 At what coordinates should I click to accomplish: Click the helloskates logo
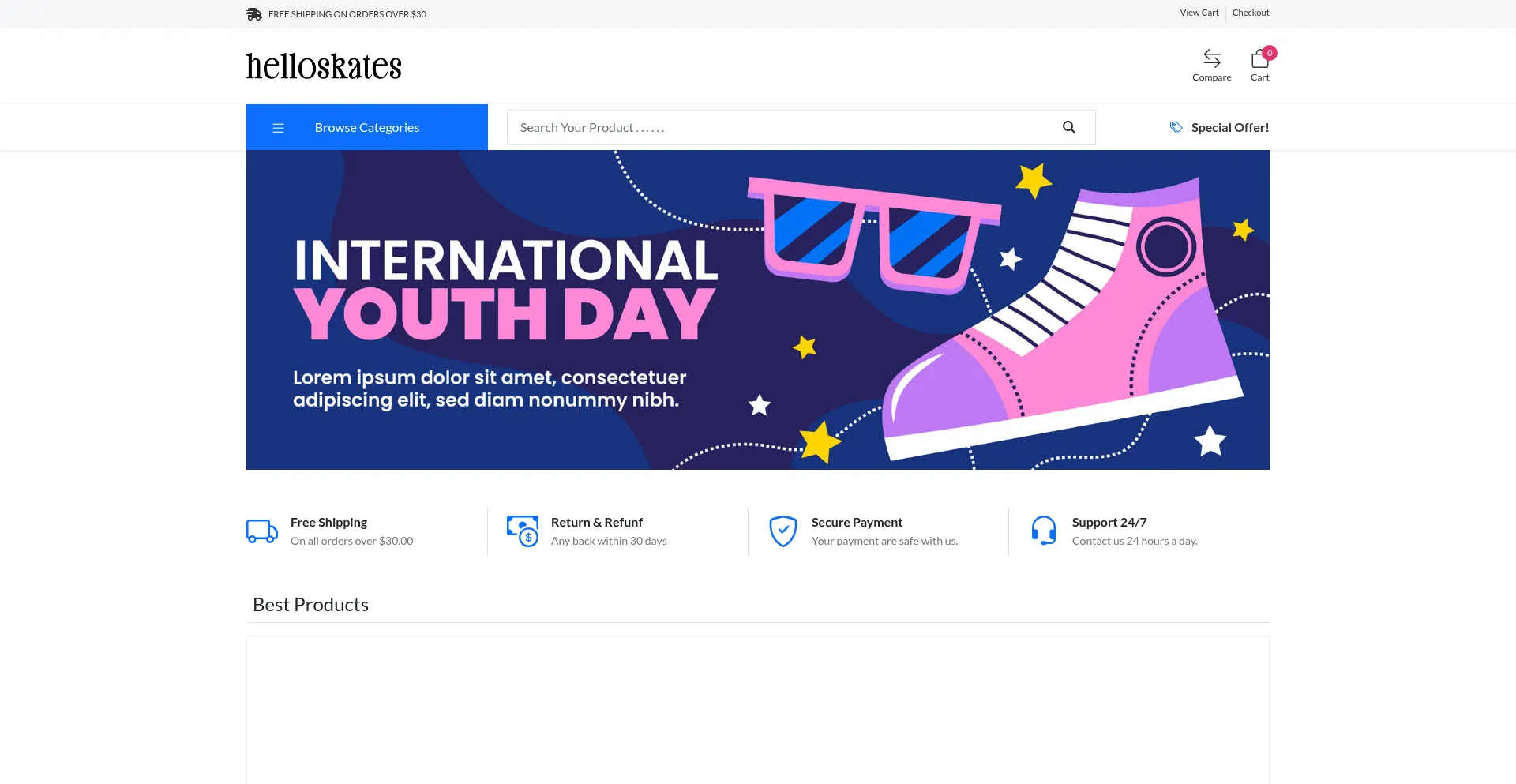(324, 66)
